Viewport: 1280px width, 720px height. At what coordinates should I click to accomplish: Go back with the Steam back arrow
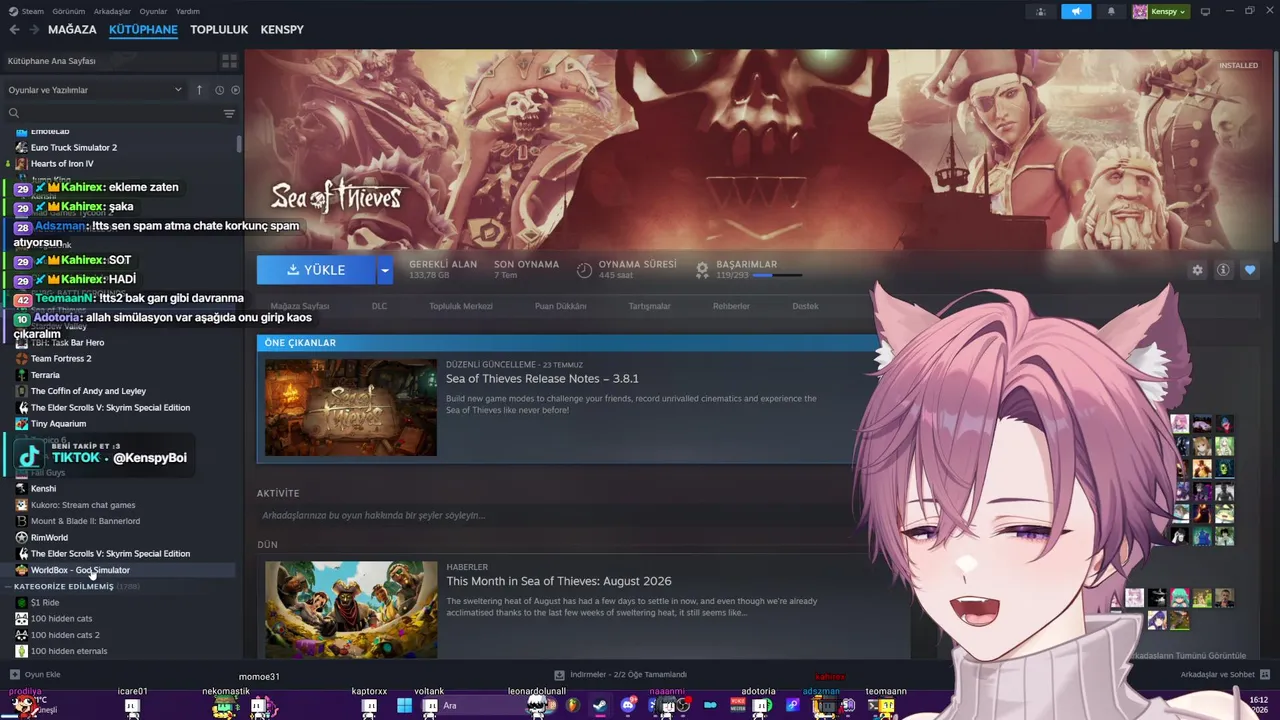coord(14,30)
